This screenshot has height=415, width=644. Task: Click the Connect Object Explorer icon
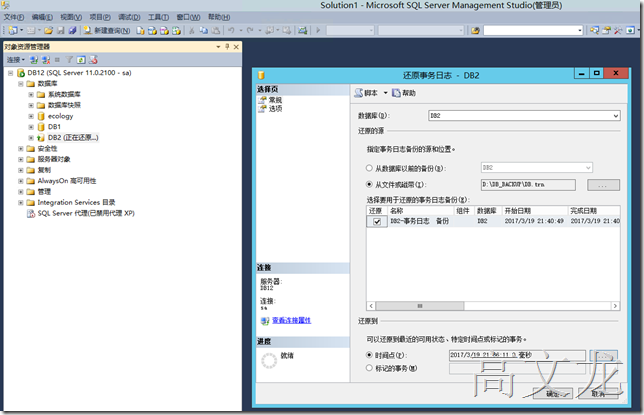coord(34,60)
